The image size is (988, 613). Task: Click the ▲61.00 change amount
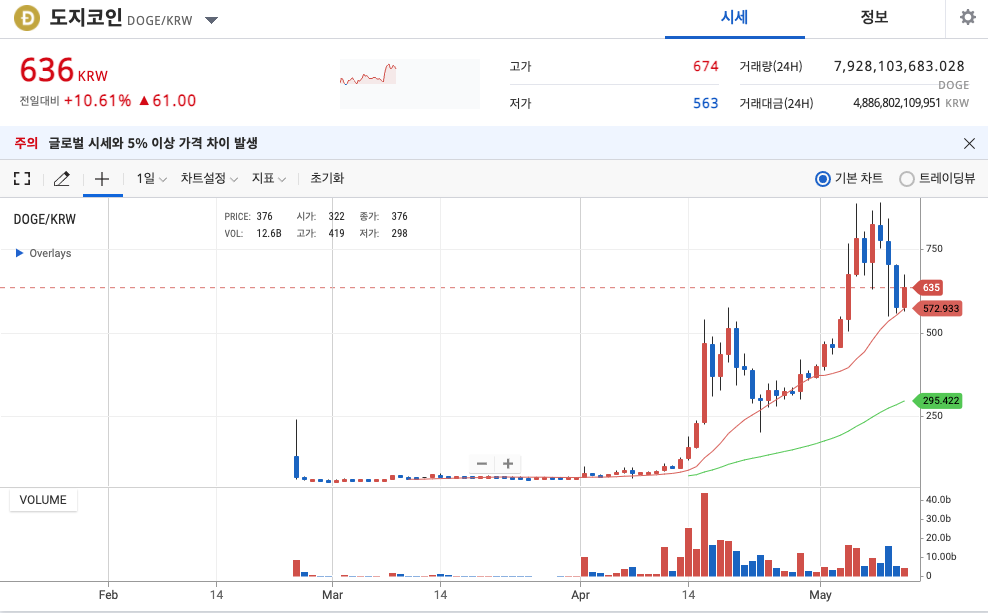click(167, 101)
